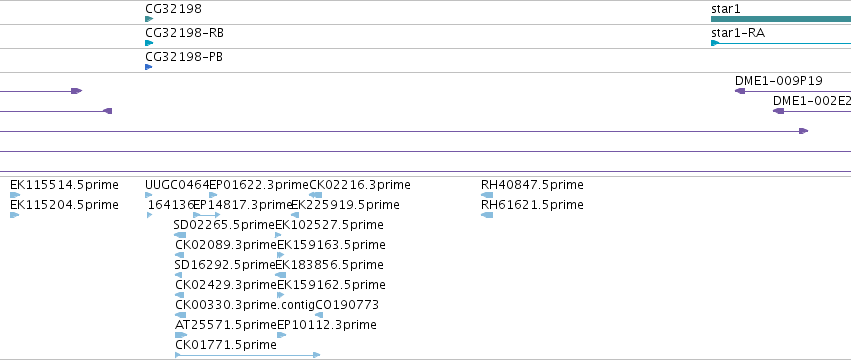Image resolution: width=851 pixels, height=360 pixels.
Task: Click the star1 gene label
Action: coord(726,9)
